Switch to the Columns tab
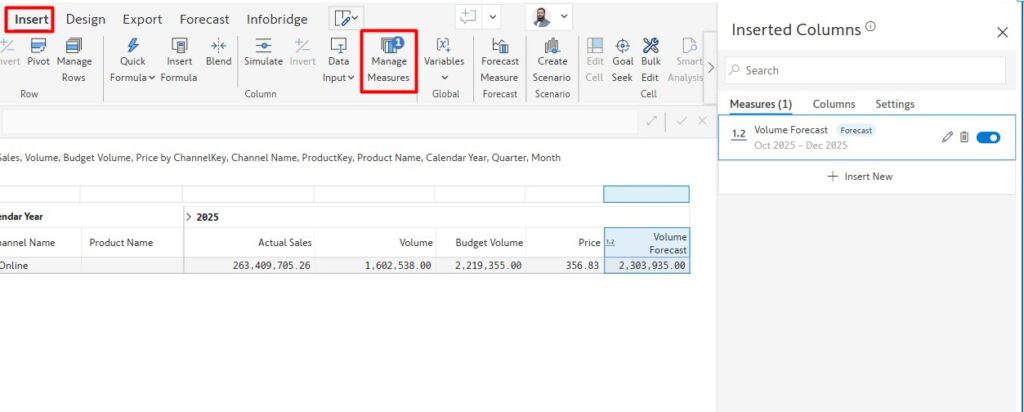Image resolution: width=1024 pixels, height=412 pixels. coord(833,104)
